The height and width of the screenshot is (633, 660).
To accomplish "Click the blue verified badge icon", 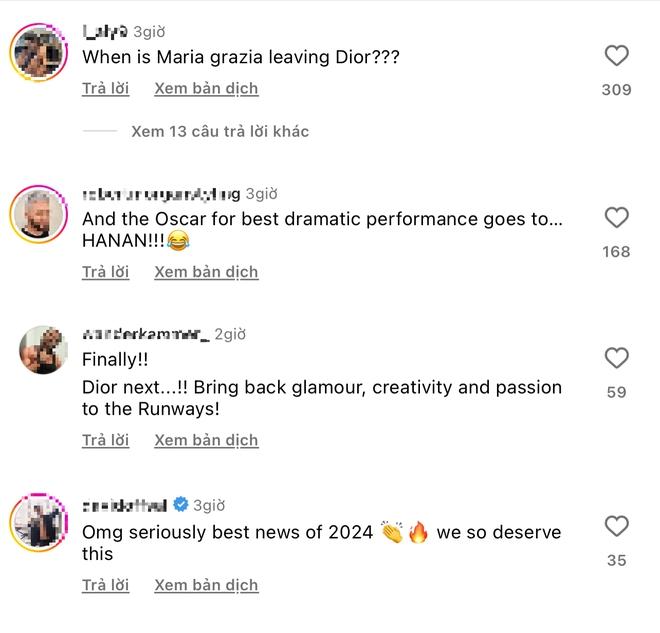I will 181,505.
